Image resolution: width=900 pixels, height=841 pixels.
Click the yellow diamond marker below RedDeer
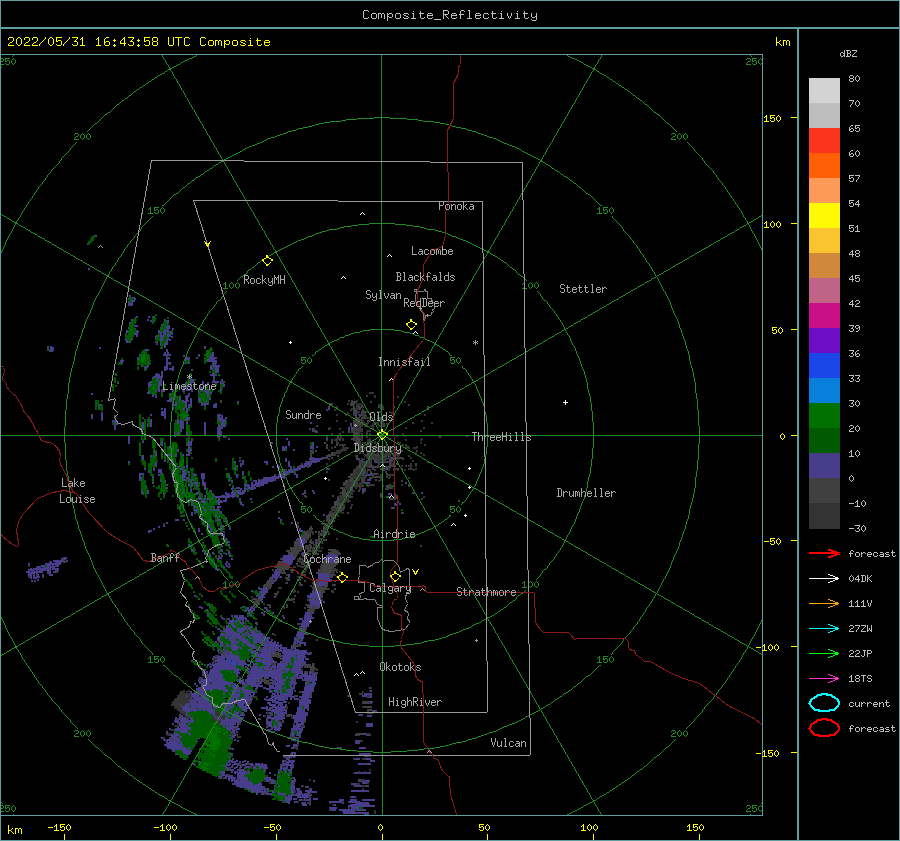click(411, 325)
